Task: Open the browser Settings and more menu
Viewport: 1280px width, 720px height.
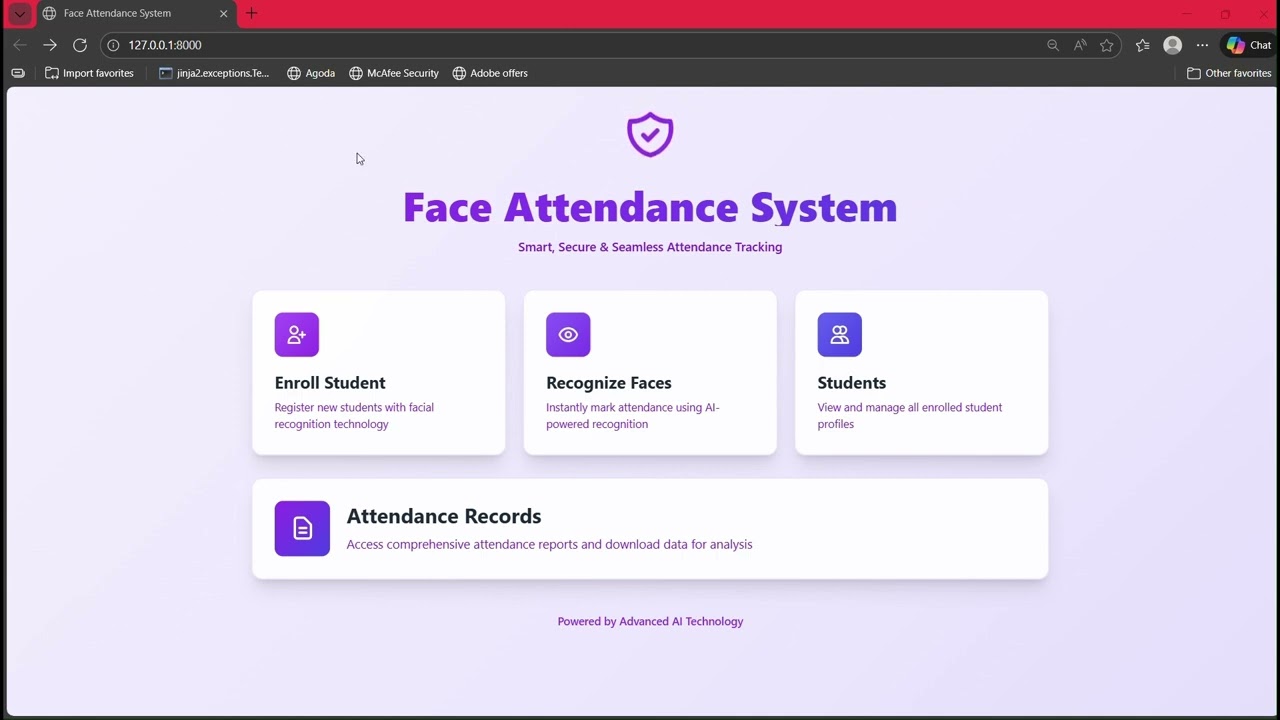Action: click(1202, 45)
